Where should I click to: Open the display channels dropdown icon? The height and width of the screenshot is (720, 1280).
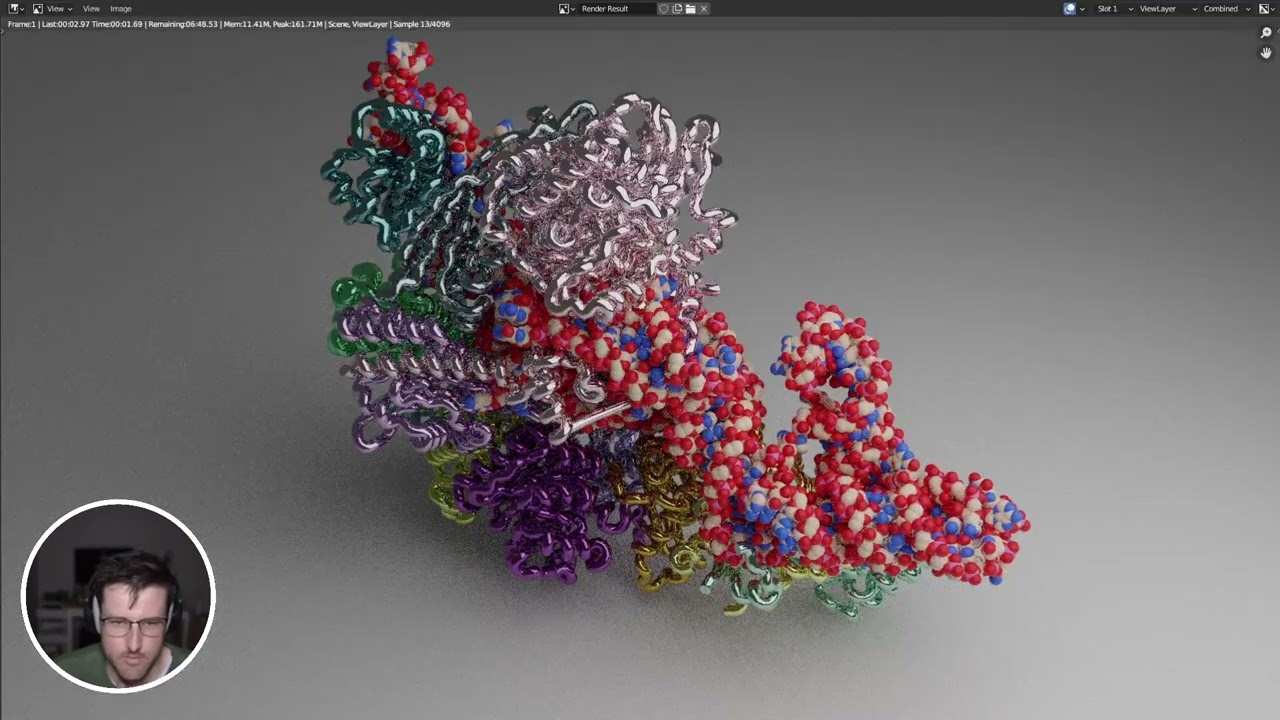click(x=1265, y=8)
